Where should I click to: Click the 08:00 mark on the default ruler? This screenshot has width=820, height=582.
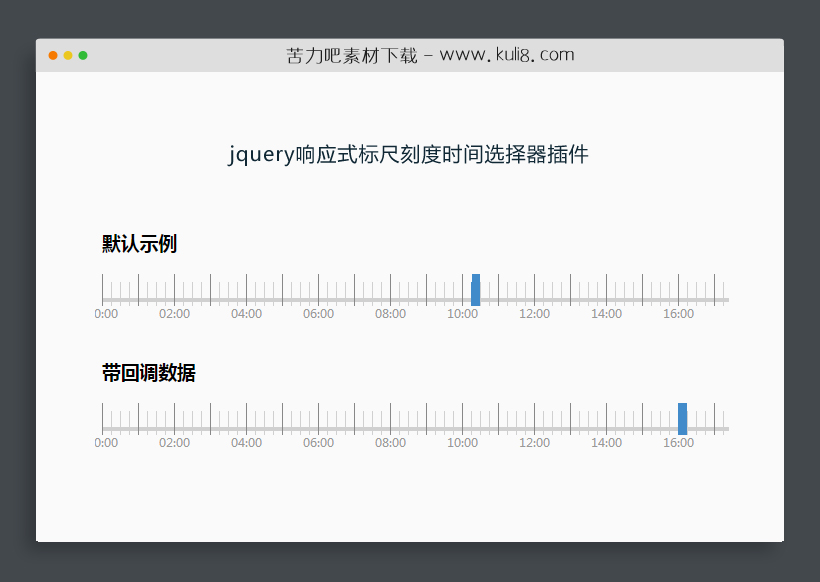coord(391,313)
